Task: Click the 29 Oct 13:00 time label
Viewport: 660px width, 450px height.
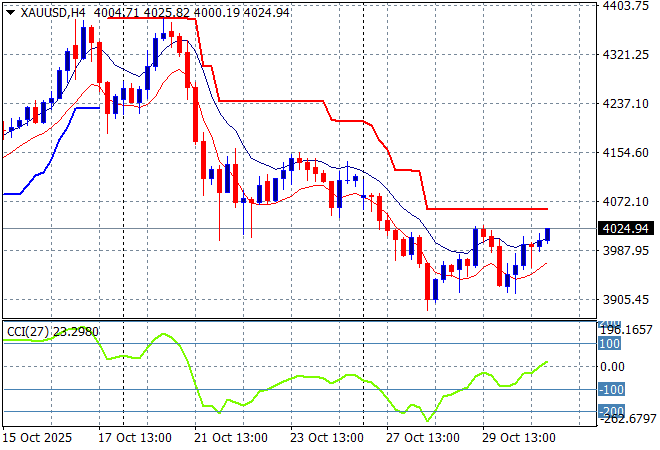Action: (519, 438)
